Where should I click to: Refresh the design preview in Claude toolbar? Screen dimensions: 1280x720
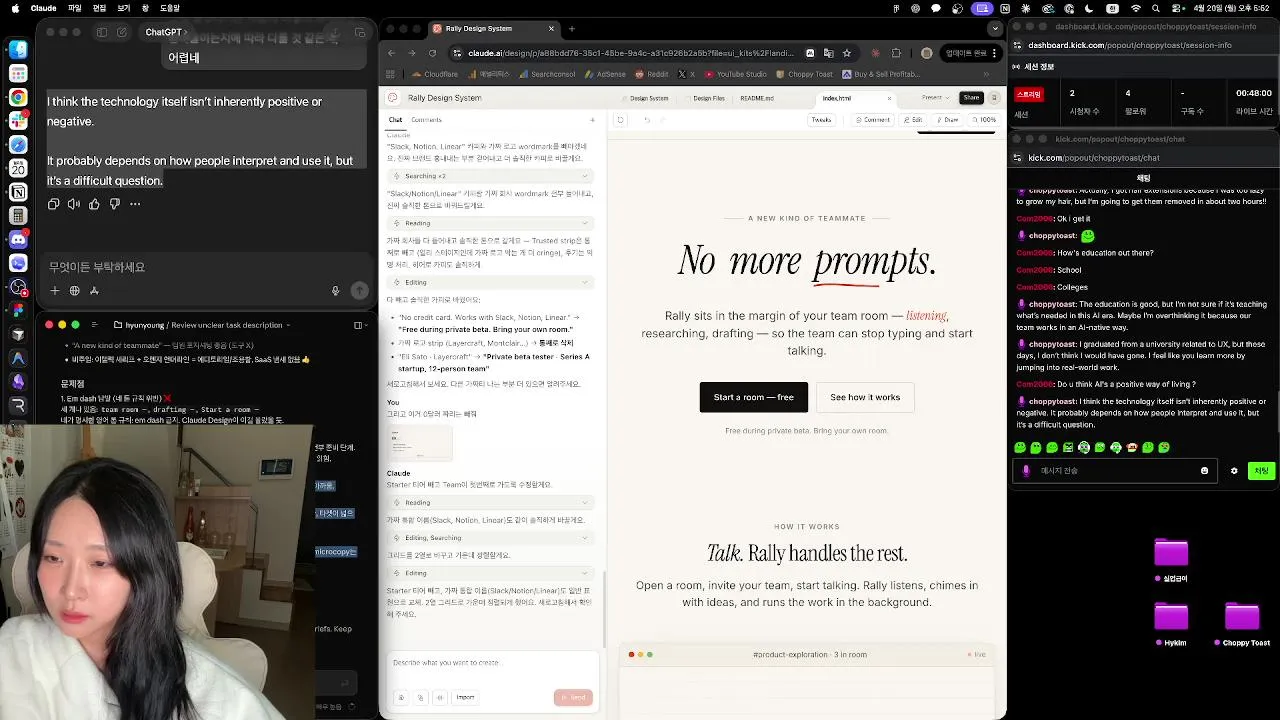coord(621,120)
